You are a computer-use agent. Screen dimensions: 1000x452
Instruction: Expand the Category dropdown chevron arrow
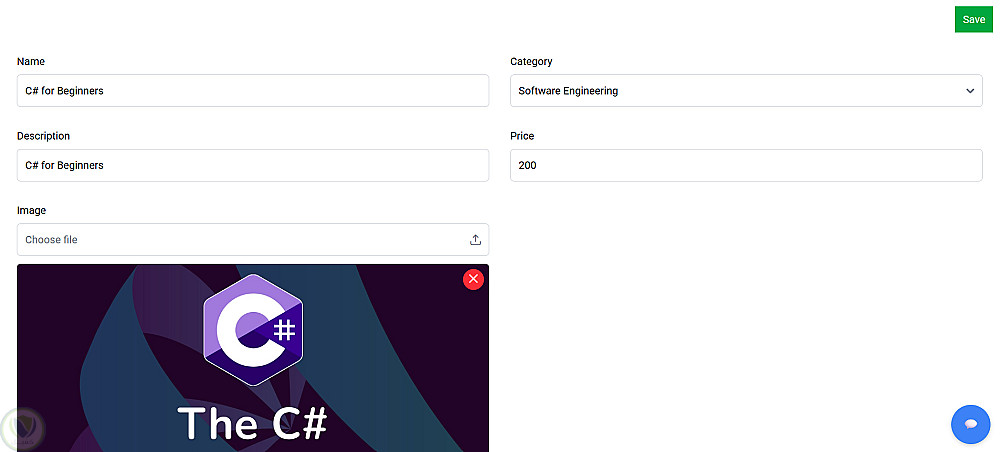969,91
